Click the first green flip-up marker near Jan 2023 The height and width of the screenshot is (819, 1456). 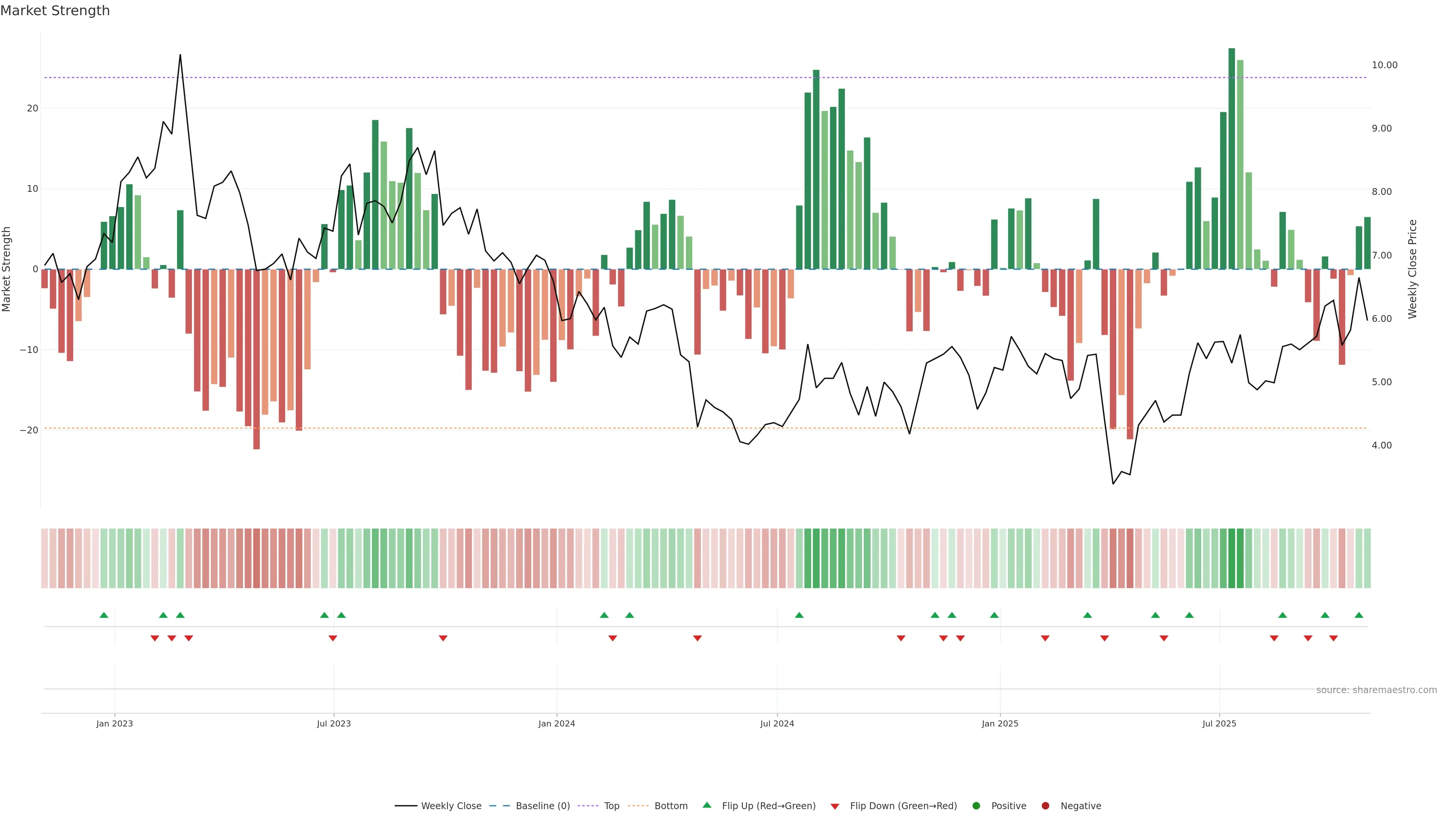[104, 615]
